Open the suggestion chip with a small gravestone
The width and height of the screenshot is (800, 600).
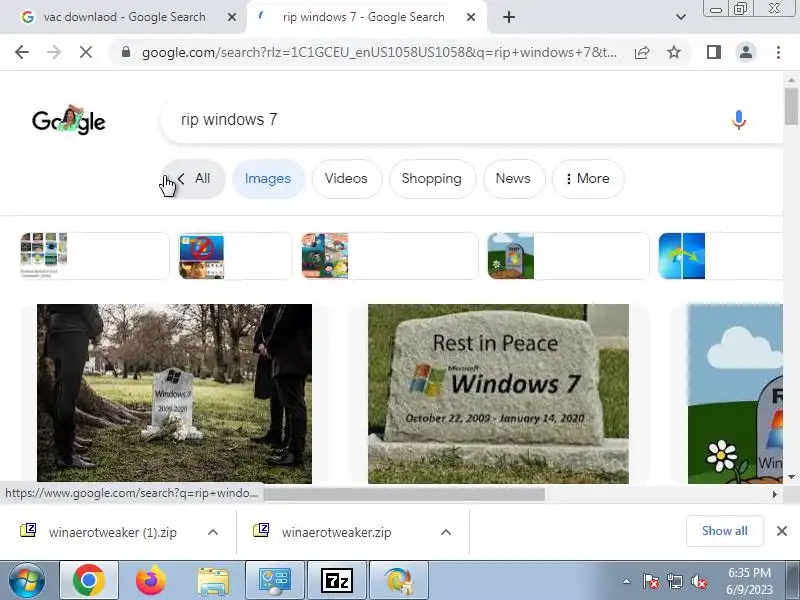coord(568,256)
